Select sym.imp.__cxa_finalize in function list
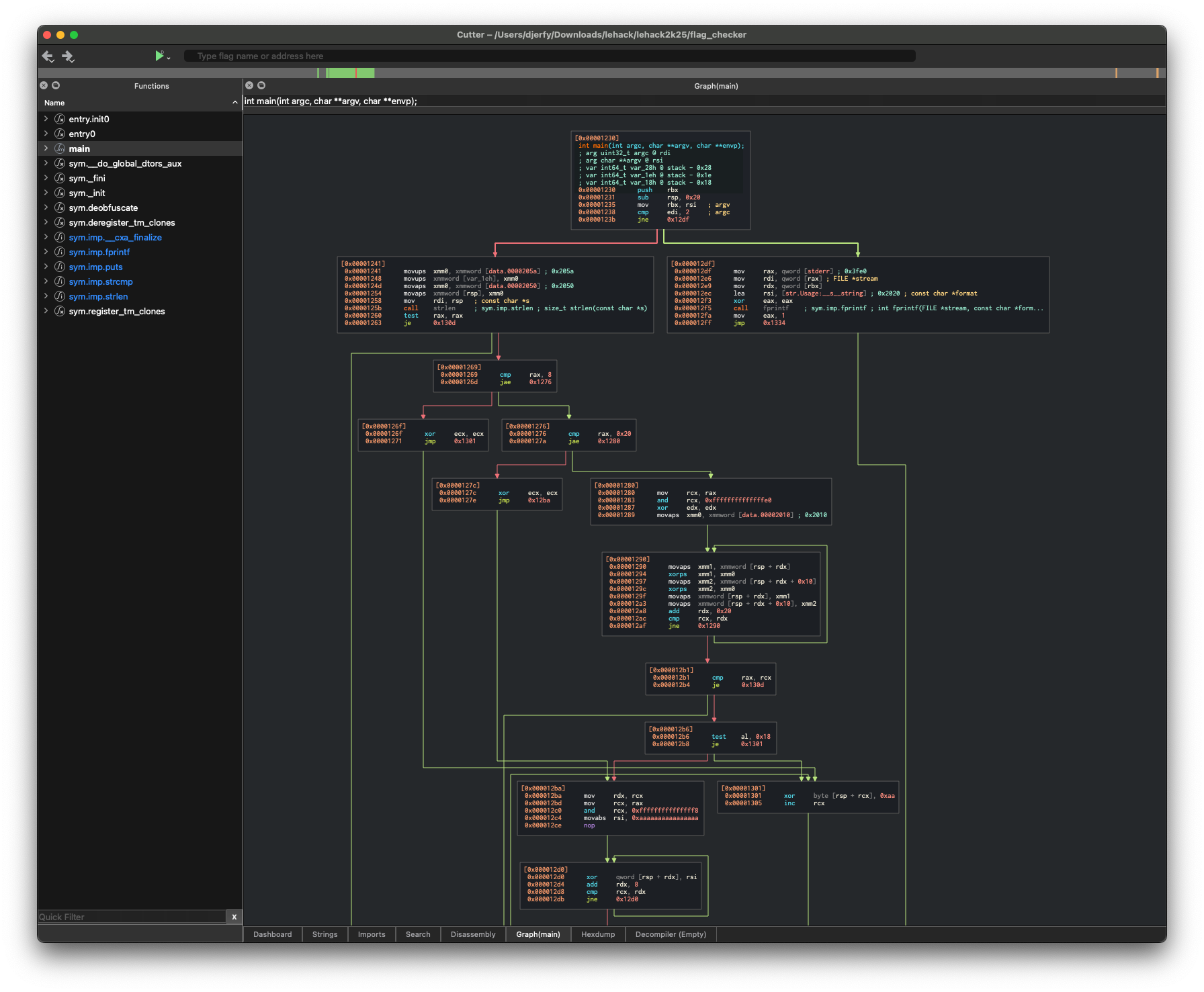 115,237
